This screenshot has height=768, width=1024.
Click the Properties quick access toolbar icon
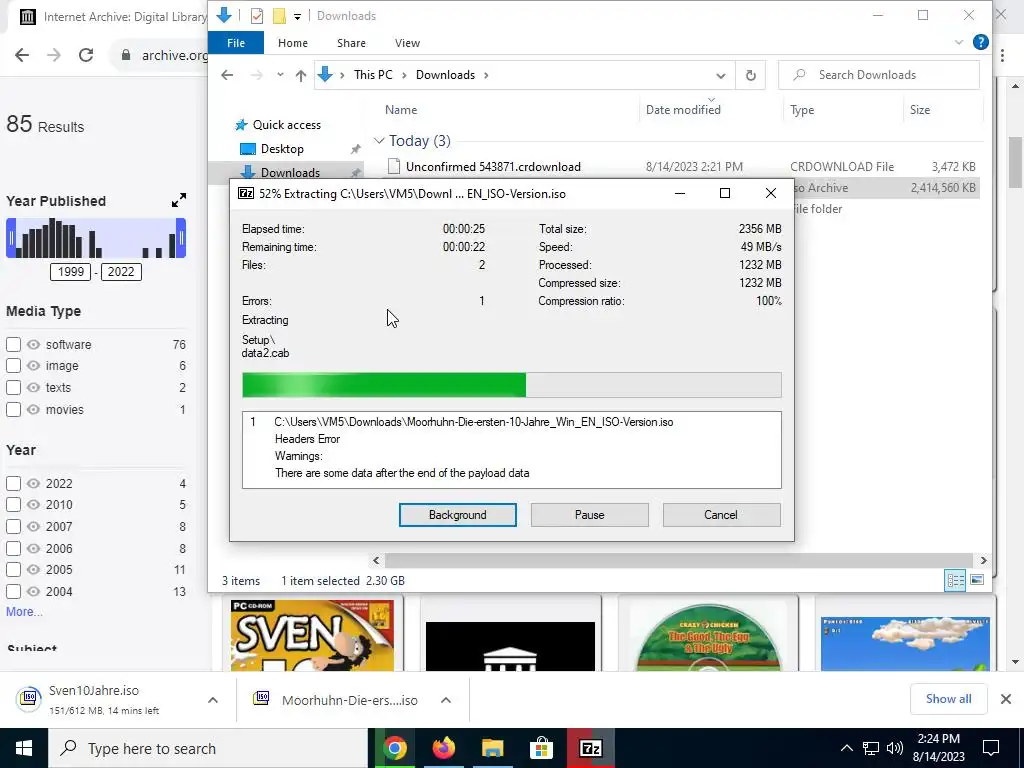[x=257, y=16]
